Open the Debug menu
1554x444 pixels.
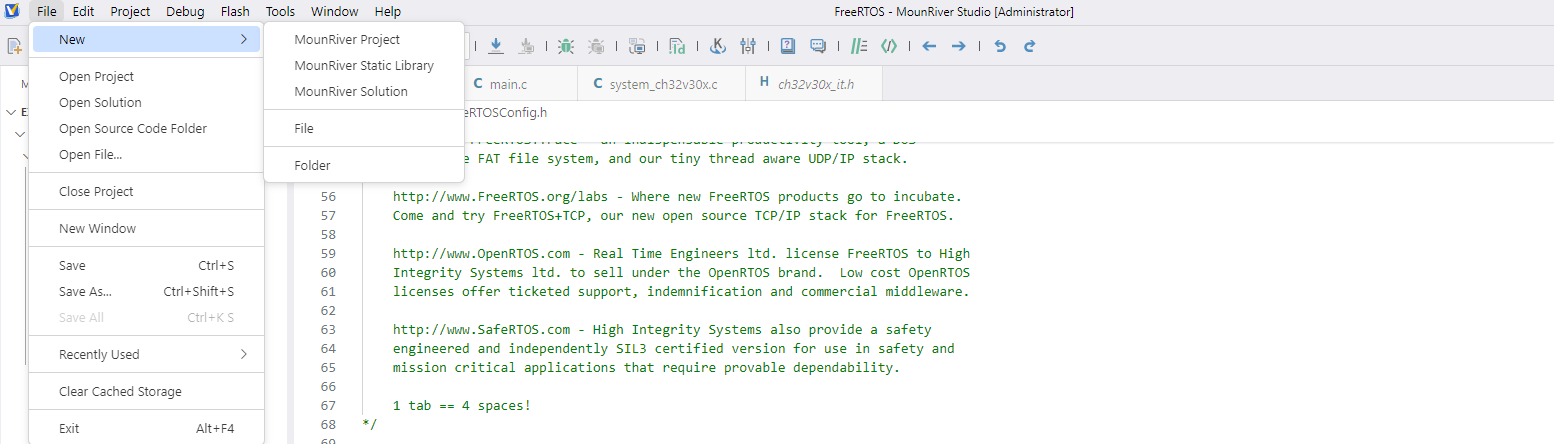pos(185,12)
